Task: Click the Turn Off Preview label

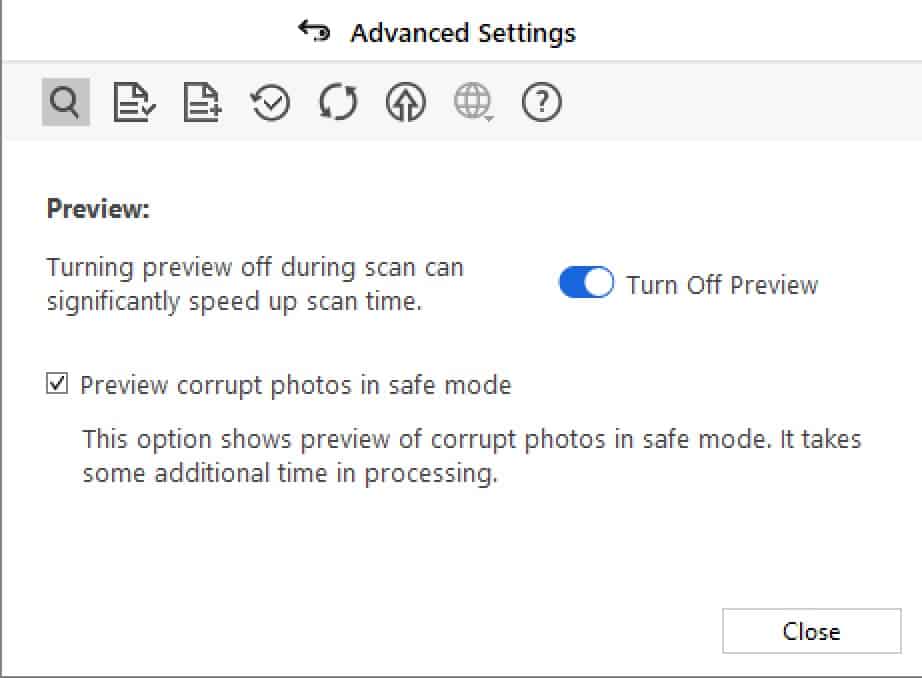Action: (722, 285)
